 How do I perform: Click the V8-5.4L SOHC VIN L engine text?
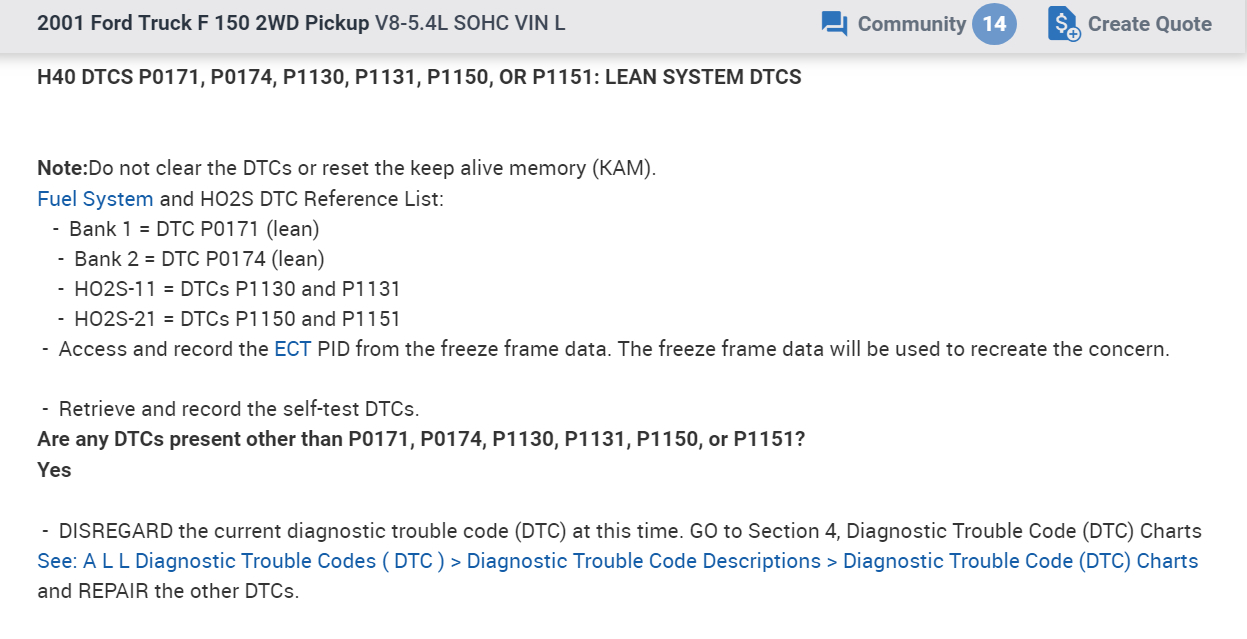470,23
